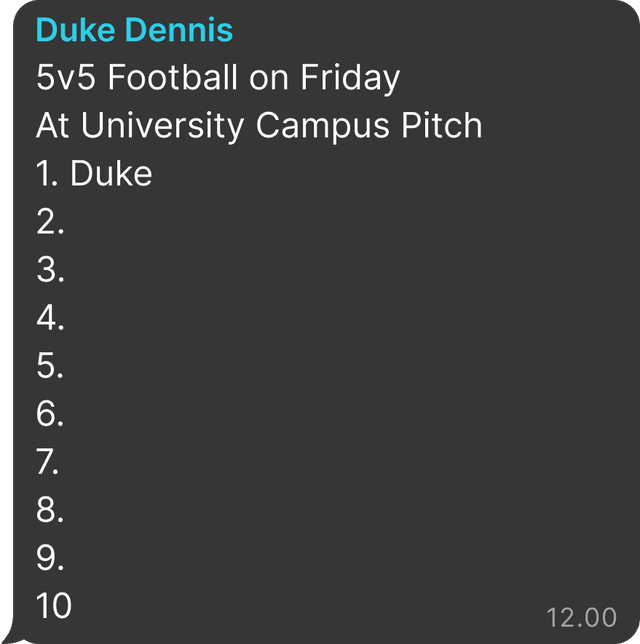This screenshot has height=644, width=640.
Task: Select the 5v5 Football on Friday line
Action: 218,78
